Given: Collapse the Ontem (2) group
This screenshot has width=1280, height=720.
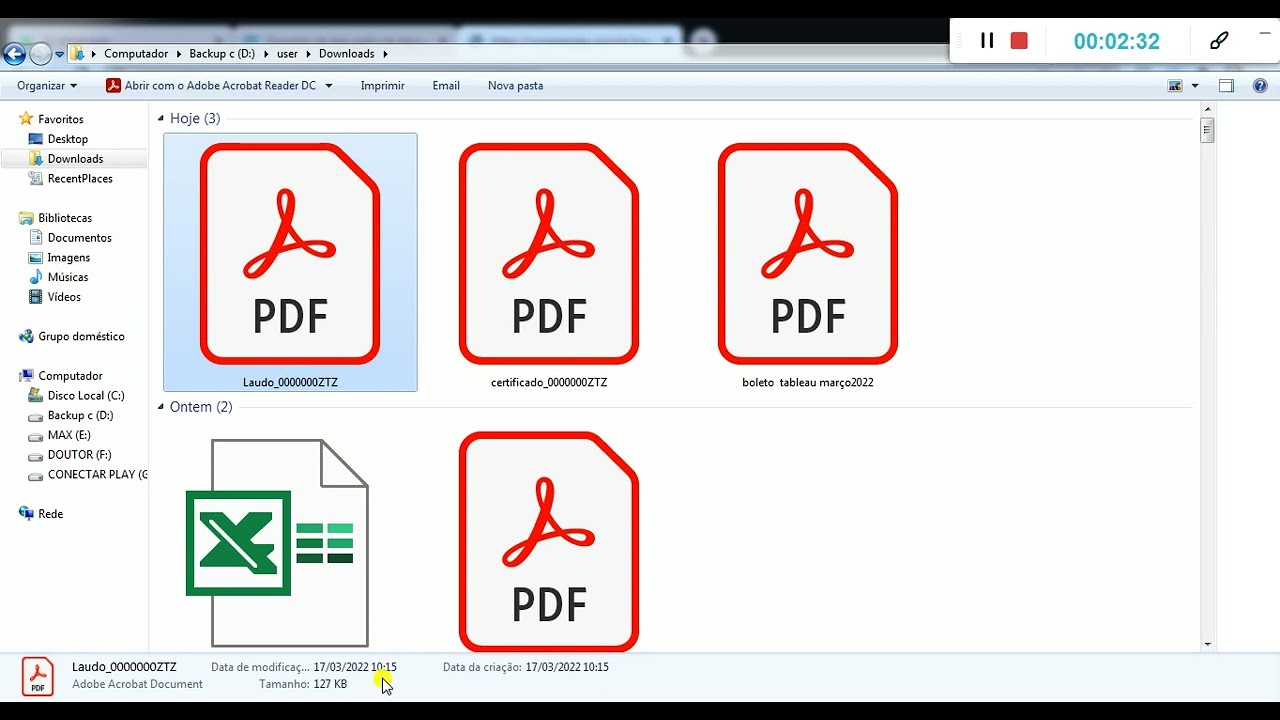Looking at the screenshot, I should pos(161,407).
